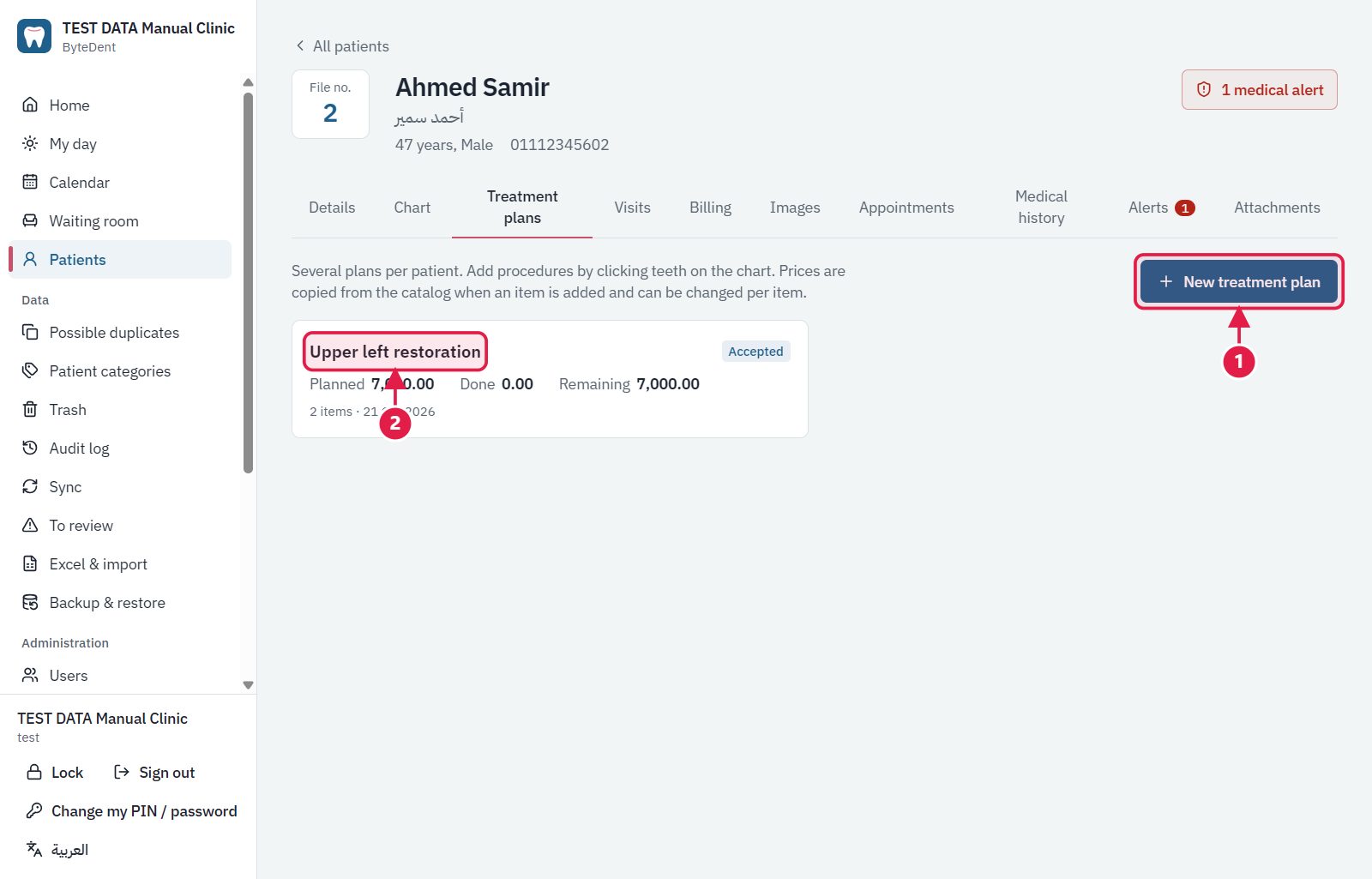Image resolution: width=1372 pixels, height=879 pixels.
Task: Click the Home icon in sidebar
Action: 30,105
